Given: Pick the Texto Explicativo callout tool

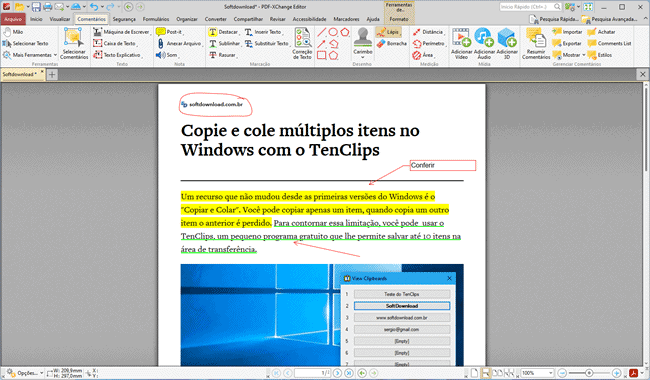Looking at the screenshot, I should click(x=118, y=55).
